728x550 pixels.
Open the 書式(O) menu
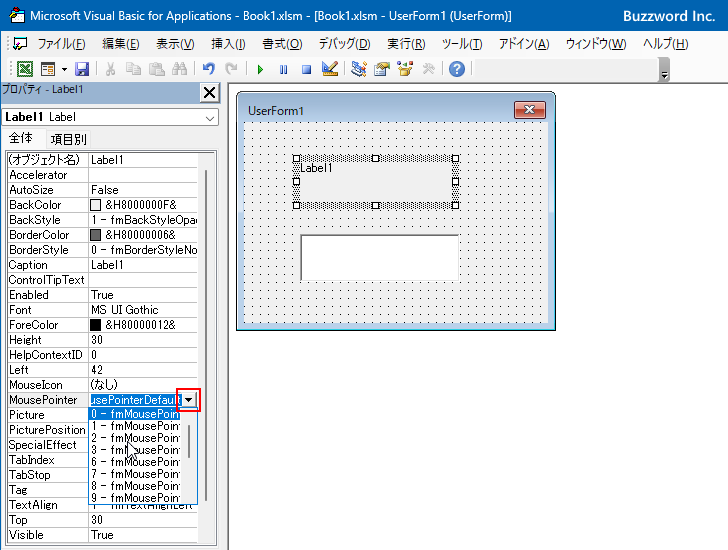(x=282, y=44)
